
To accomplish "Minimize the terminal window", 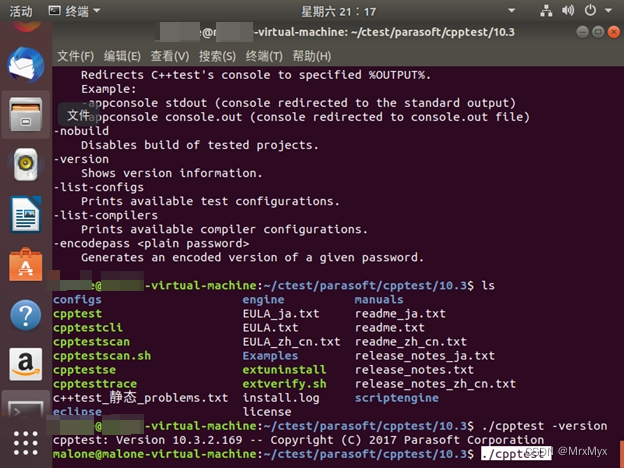I will [x=583, y=32].
